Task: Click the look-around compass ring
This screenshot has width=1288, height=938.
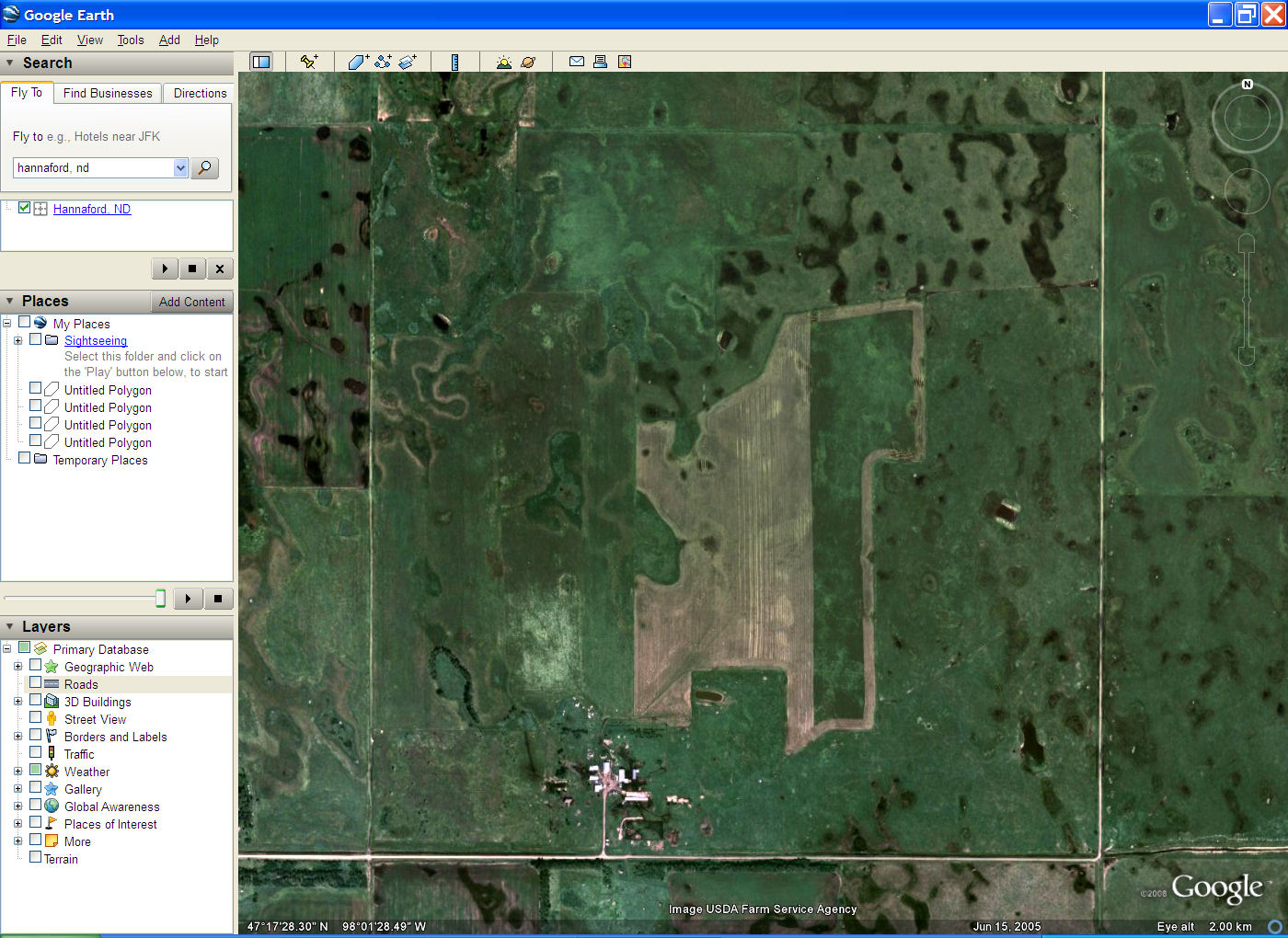Action: pos(1247,119)
